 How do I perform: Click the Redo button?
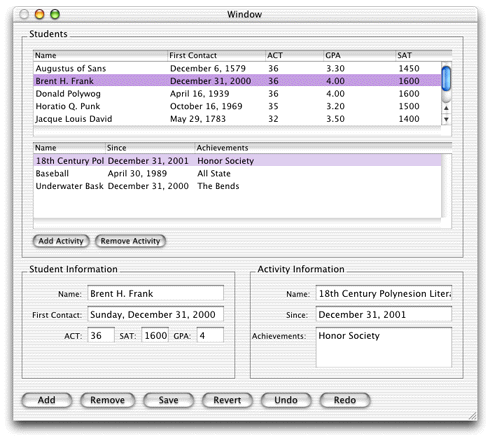(x=345, y=400)
